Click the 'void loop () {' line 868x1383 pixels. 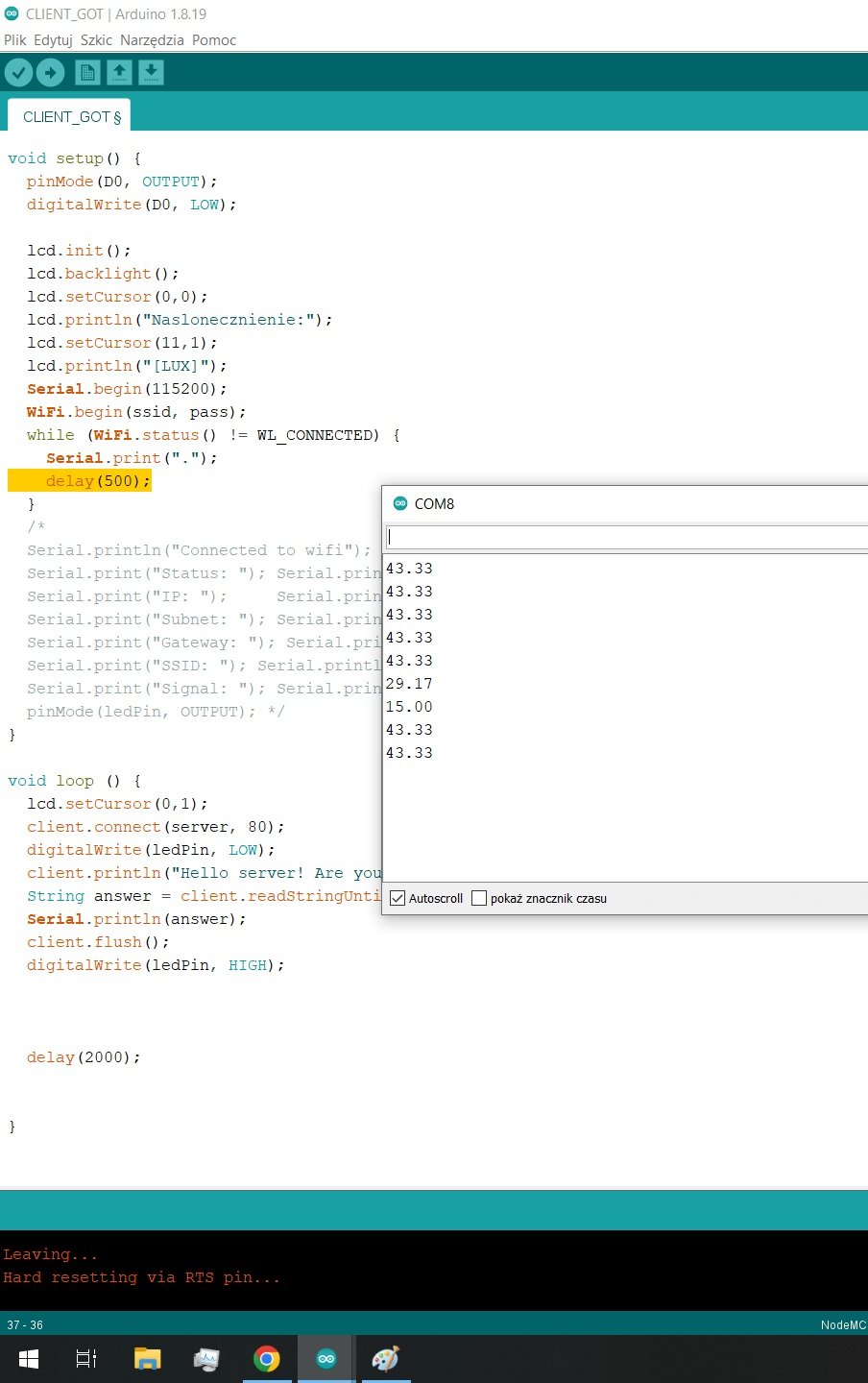pos(74,781)
